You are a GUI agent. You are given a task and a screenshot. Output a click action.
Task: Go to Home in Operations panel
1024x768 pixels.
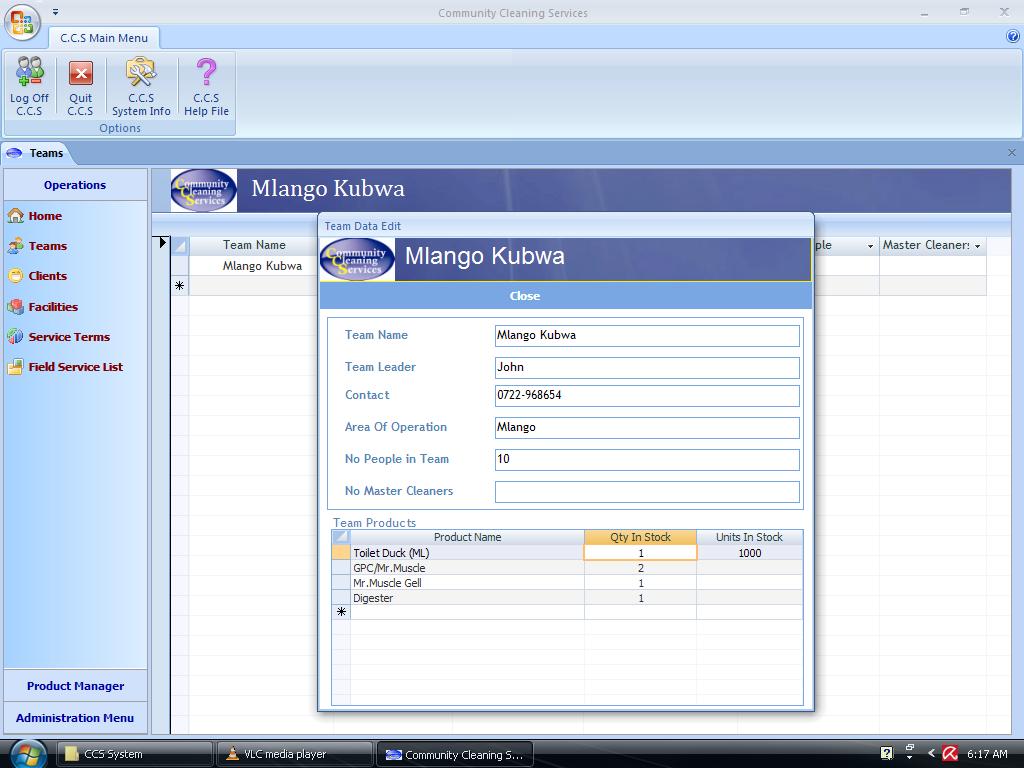click(45, 216)
